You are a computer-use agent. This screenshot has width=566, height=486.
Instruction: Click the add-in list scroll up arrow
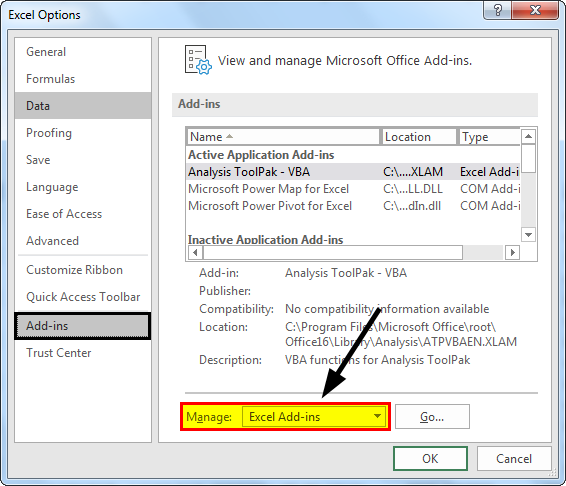click(x=528, y=136)
